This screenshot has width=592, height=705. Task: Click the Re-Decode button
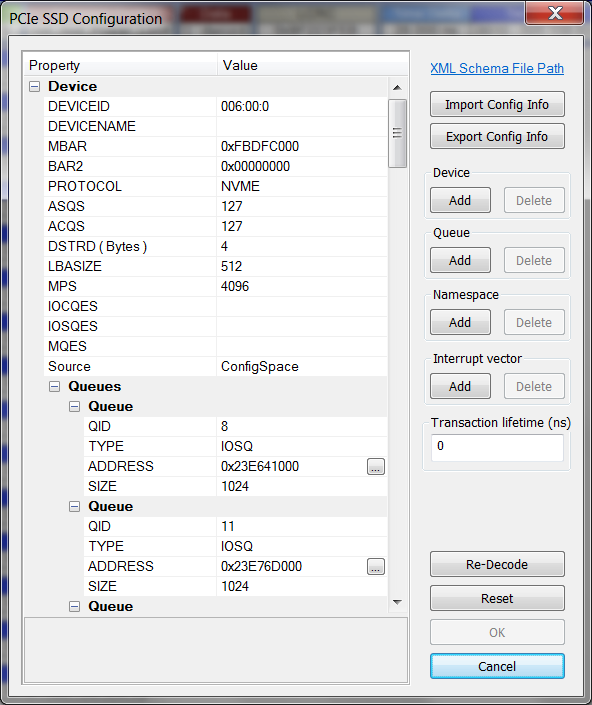[497, 564]
